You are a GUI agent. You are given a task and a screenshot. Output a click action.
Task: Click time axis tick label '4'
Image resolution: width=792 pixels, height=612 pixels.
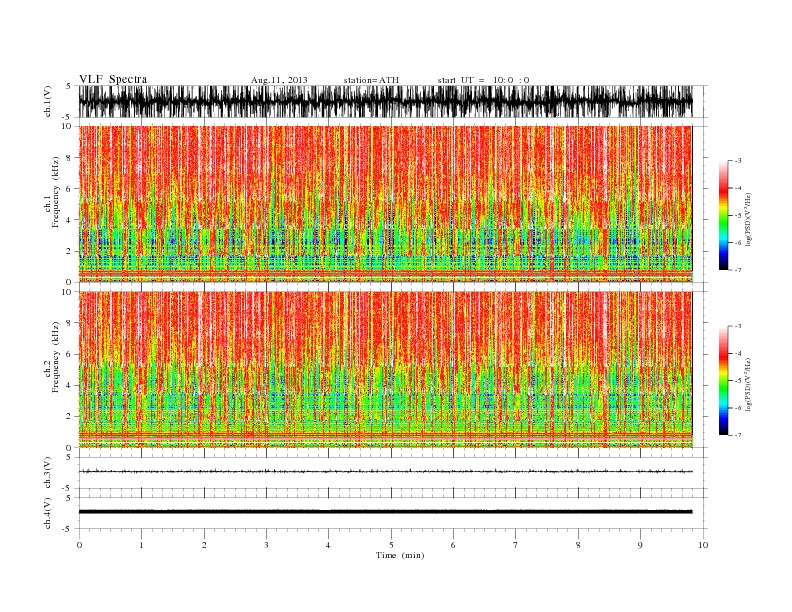click(x=328, y=545)
